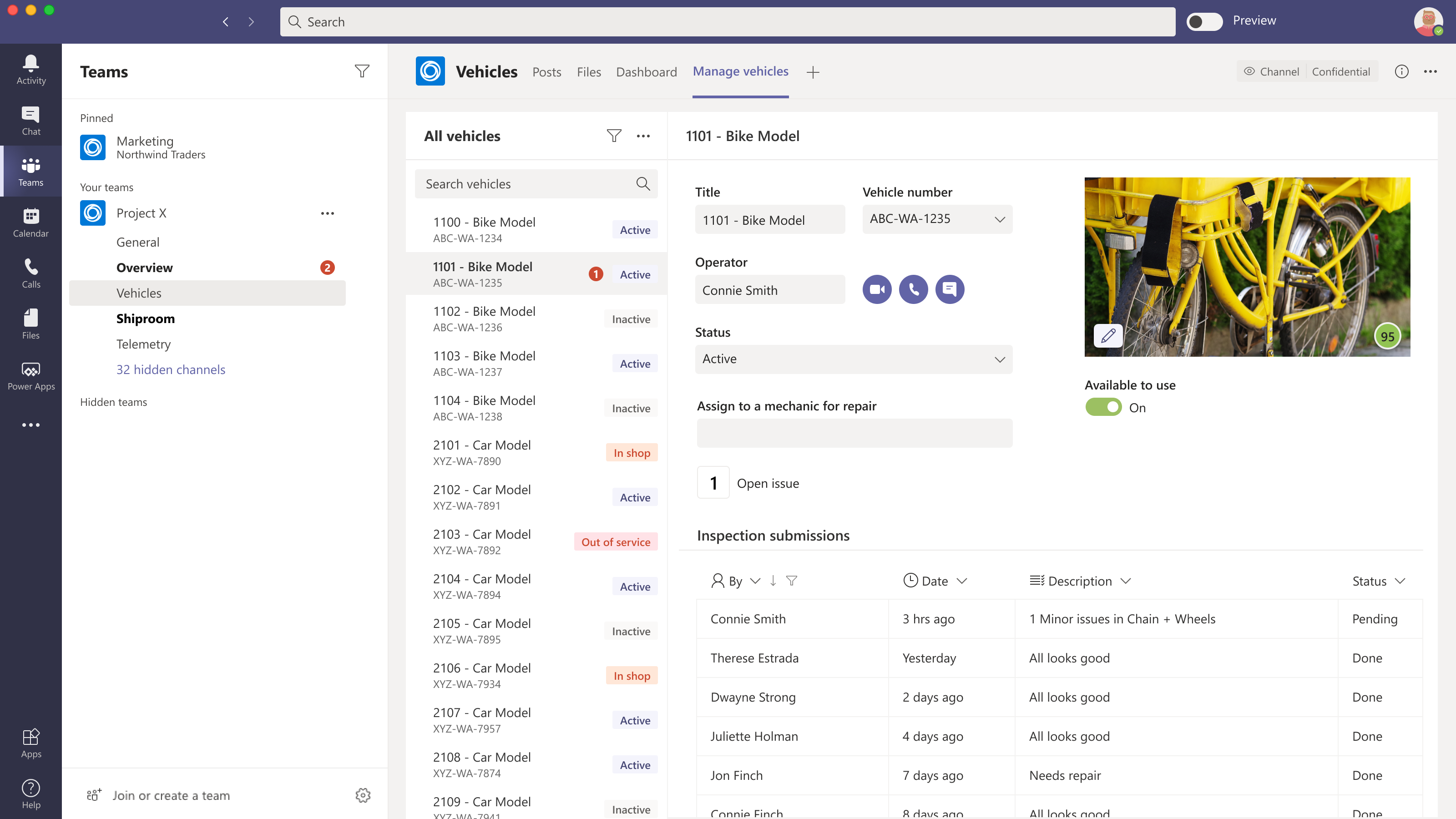Screen dimensions: 1456x819
Task: Click the phone call icon for Connie Smith
Action: tap(913, 289)
